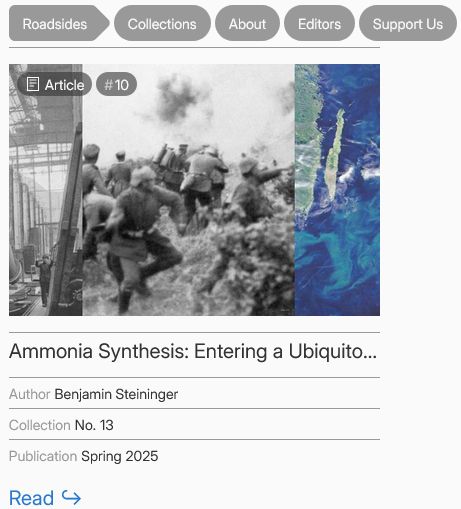The image size is (461, 509).
Task: Select the Article type badge
Action: [54, 84]
